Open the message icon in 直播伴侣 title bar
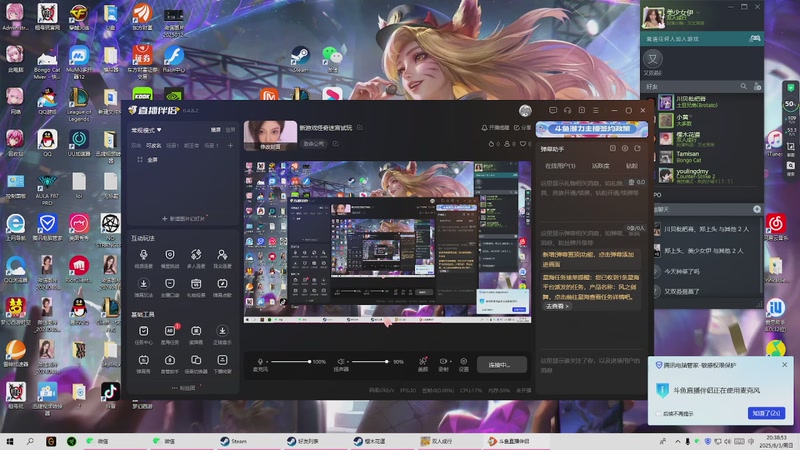Viewport: 800px width, 450px height. coord(553,110)
